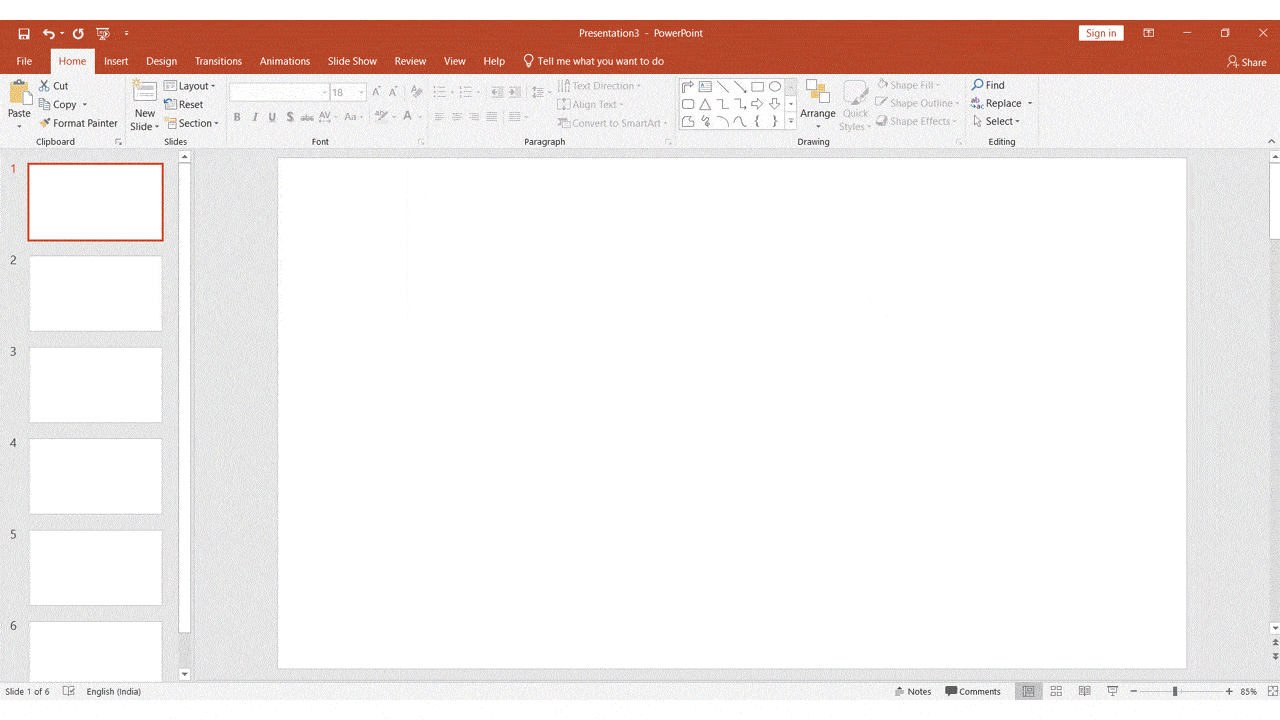Click the zoom slider handle
This screenshot has width=1280, height=720.
[1175, 691]
